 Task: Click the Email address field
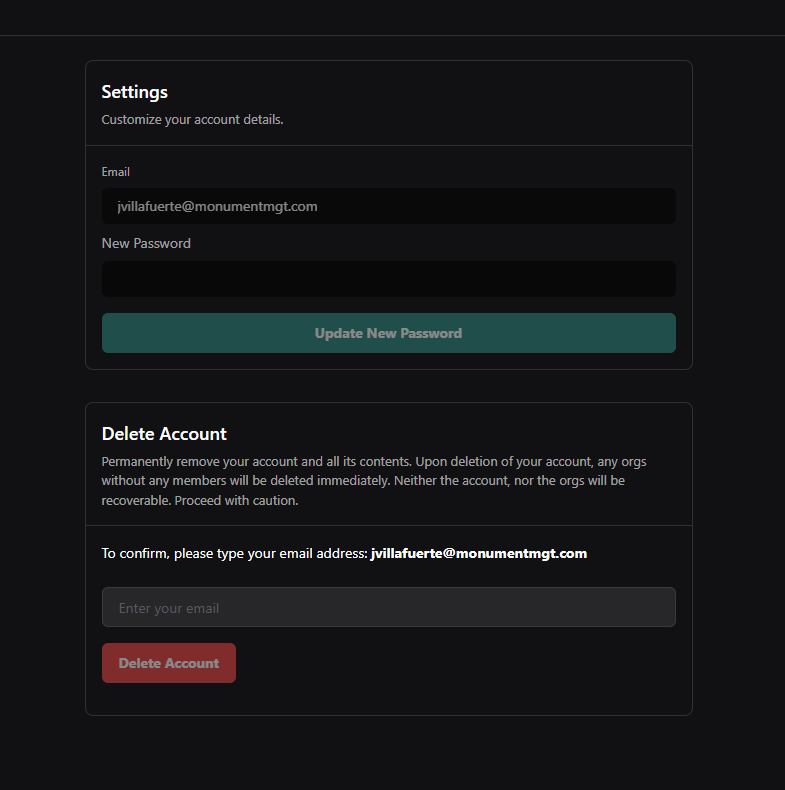(388, 206)
